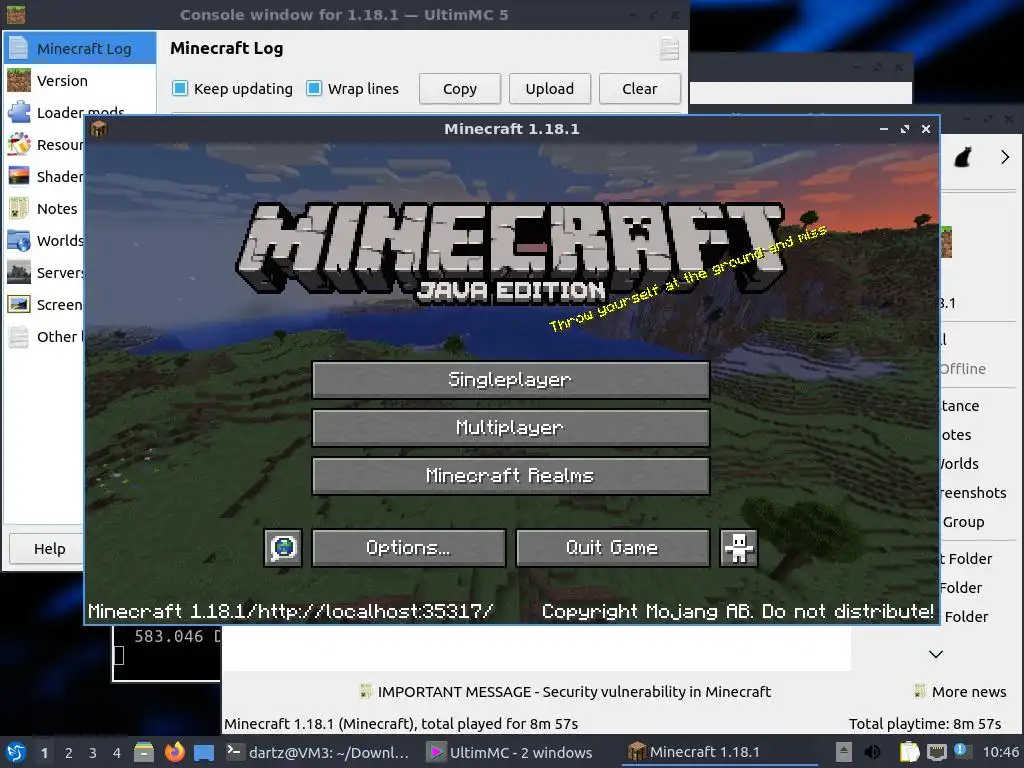The image size is (1024, 768).
Task: Click the Version grass block icon
Action: tap(19, 81)
